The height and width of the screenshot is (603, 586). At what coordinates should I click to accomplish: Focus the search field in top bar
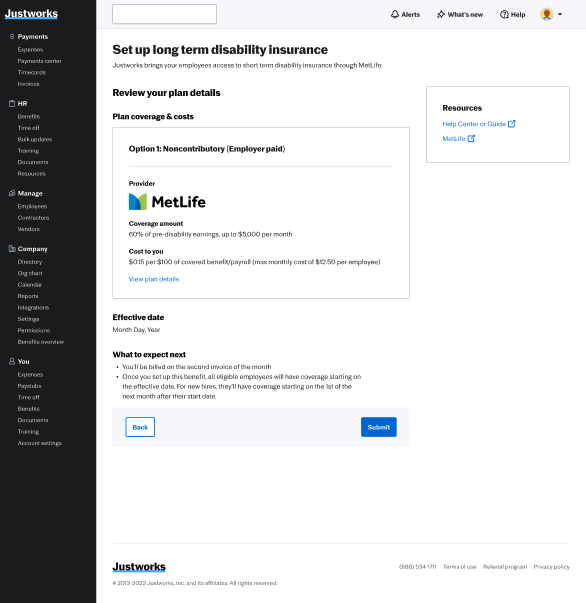click(x=164, y=14)
